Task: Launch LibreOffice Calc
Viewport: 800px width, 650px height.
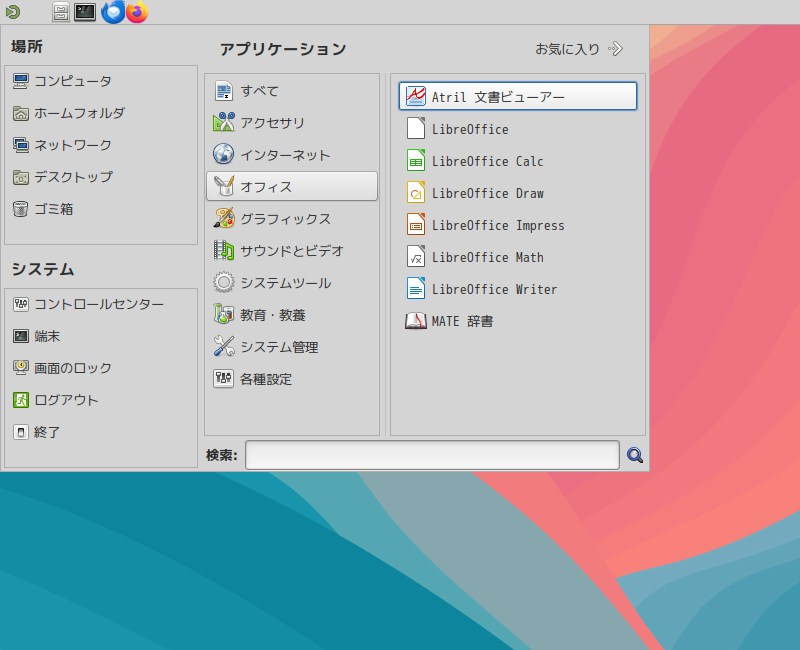Action: pyautogui.click(x=517, y=161)
